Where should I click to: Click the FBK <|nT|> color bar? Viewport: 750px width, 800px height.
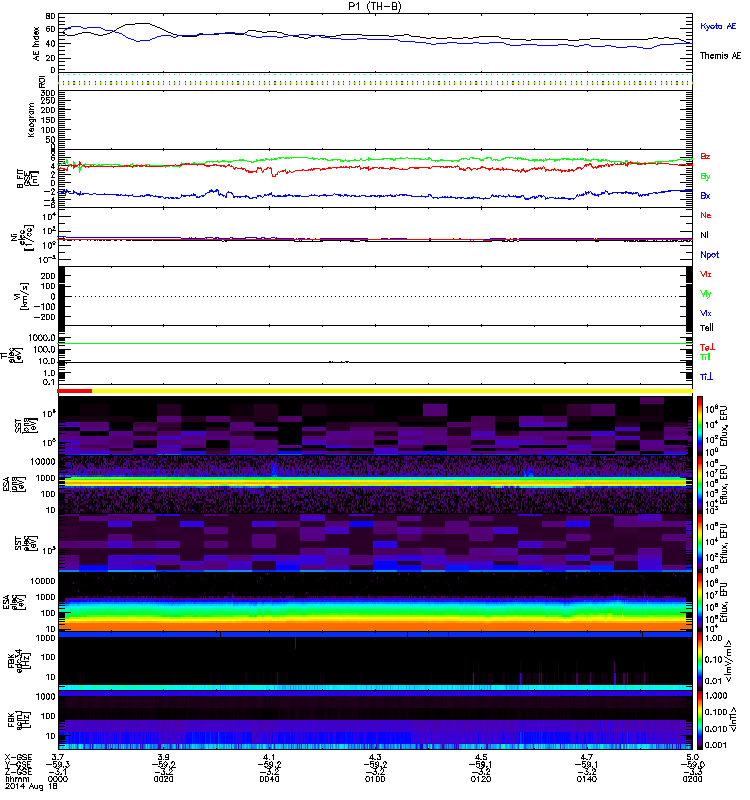click(x=700, y=720)
